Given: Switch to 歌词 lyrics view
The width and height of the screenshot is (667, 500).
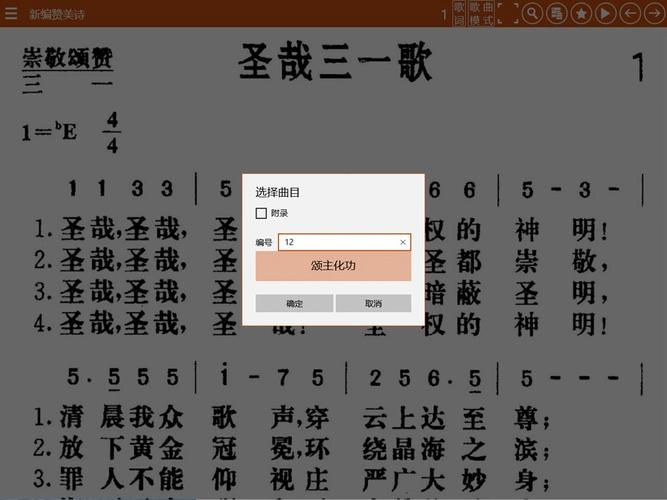Looking at the screenshot, I should click(x=459, y=13).
